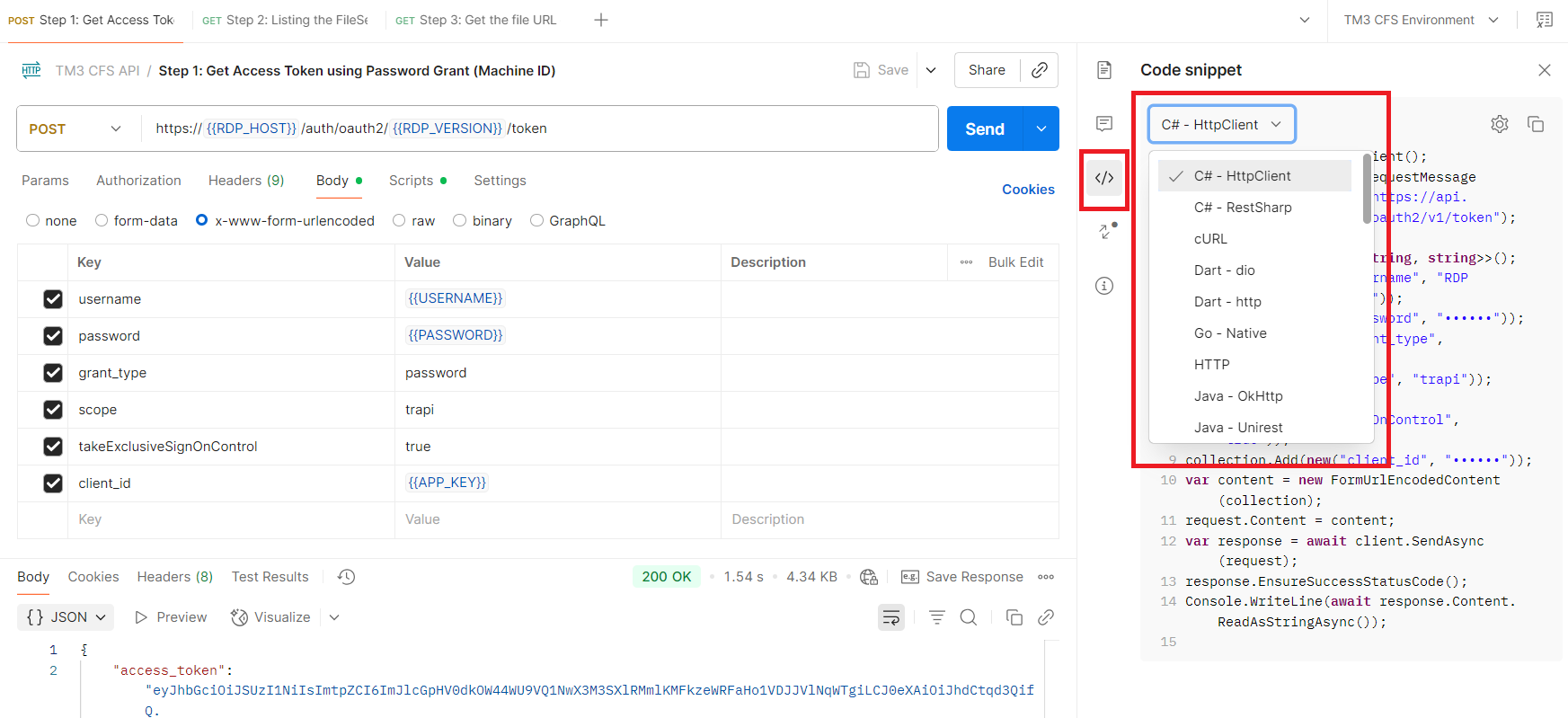Expand the POST method dropdown
Screen dimensions: 1568x718
(x=77, y=129)
